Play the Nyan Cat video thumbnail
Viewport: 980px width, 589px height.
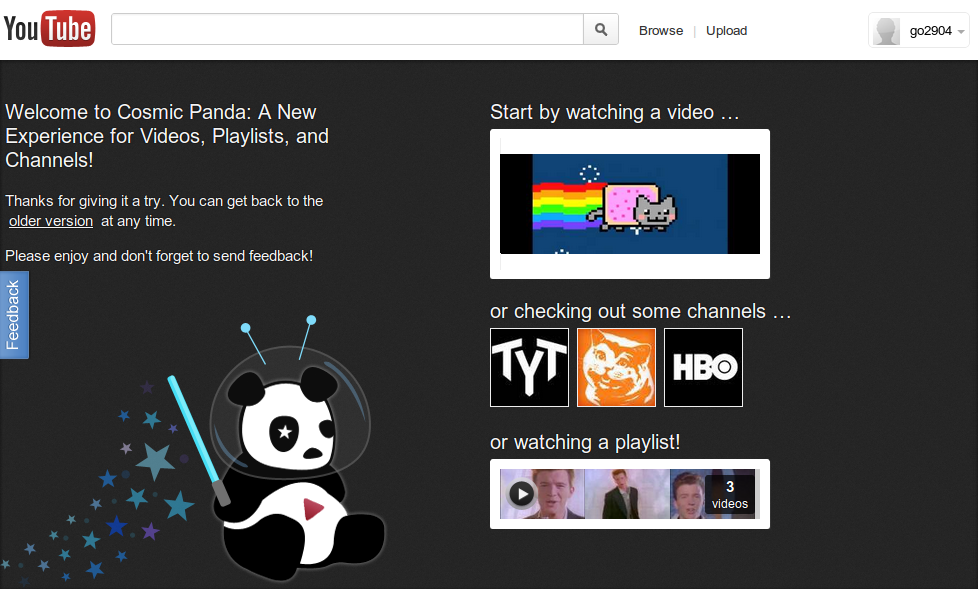(630, 204)
